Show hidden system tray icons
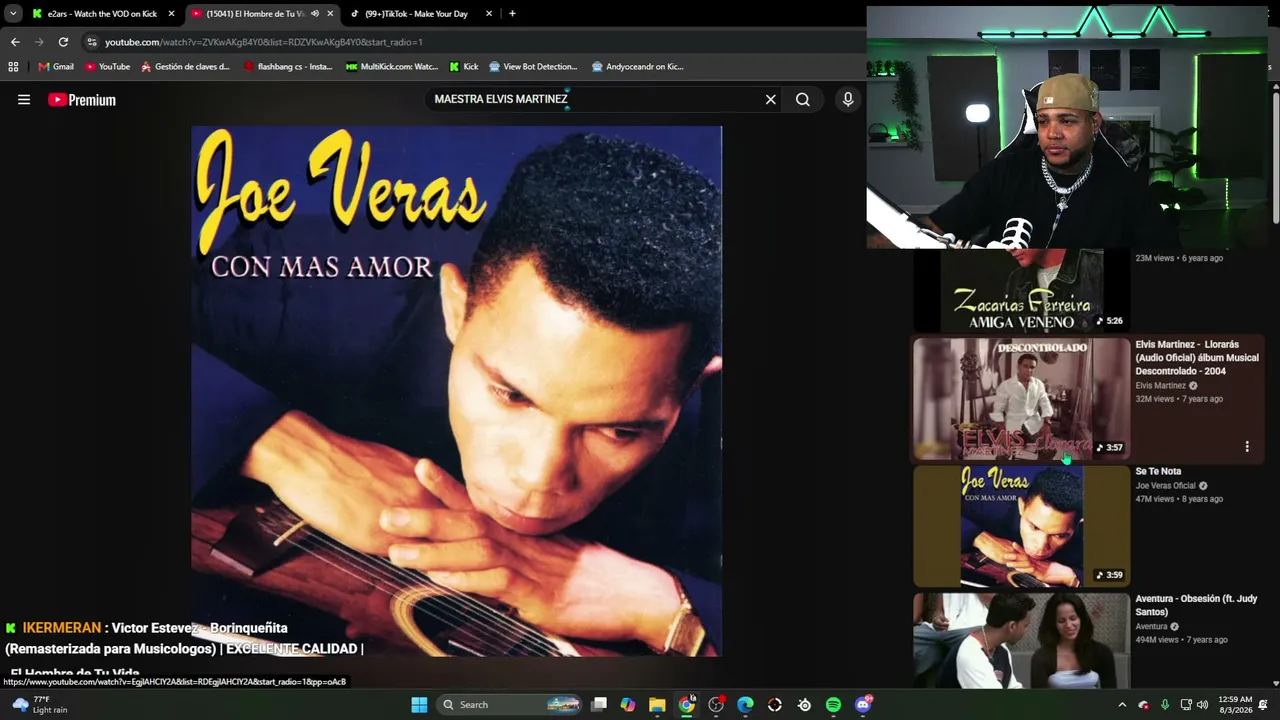Viewport: 1280px width, 720px height. [x=1122, y=705]
